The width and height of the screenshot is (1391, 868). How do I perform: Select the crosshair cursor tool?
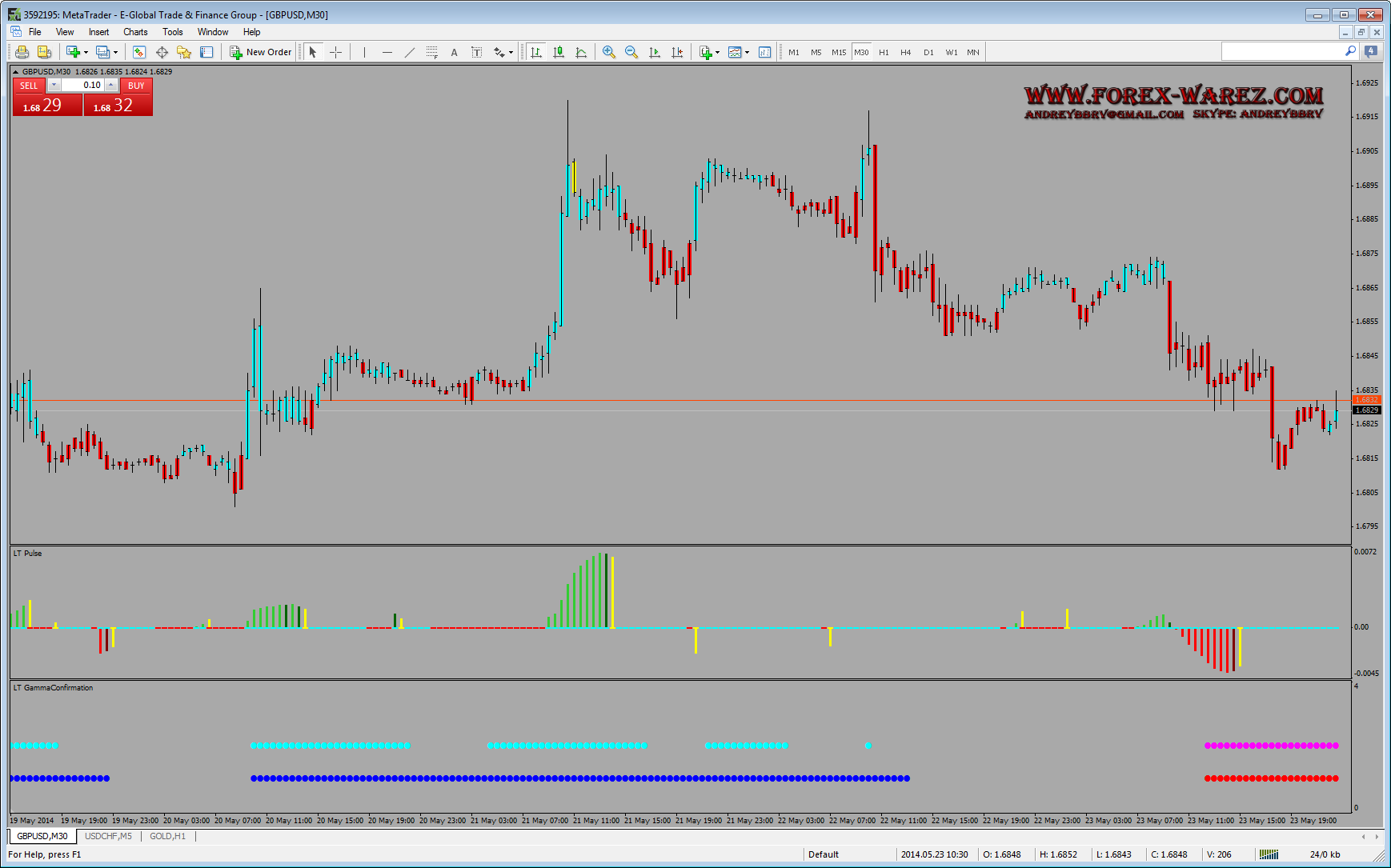click(x=336, y=53)
